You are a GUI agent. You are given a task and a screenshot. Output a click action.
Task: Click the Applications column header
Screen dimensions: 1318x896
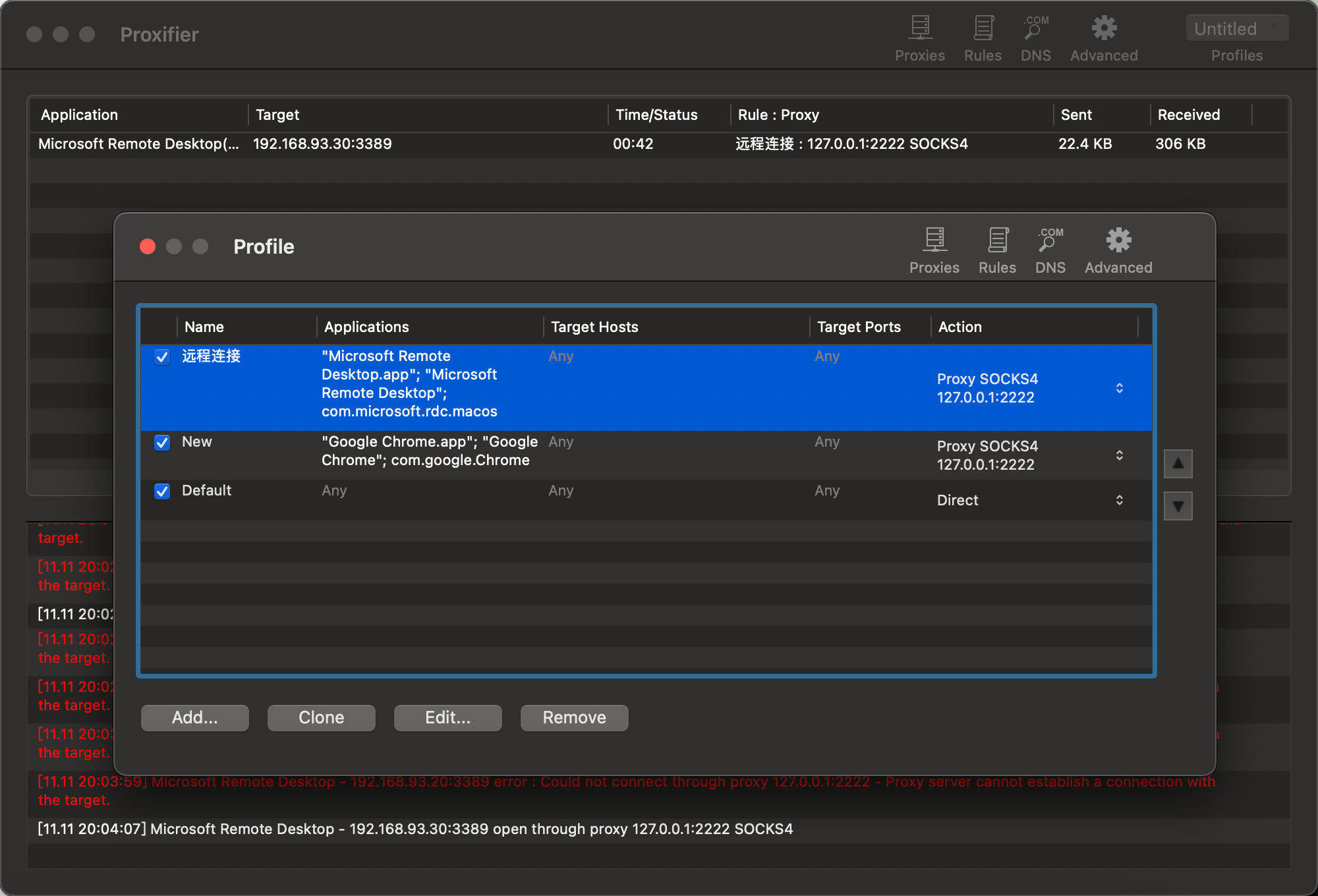[430, 327]
